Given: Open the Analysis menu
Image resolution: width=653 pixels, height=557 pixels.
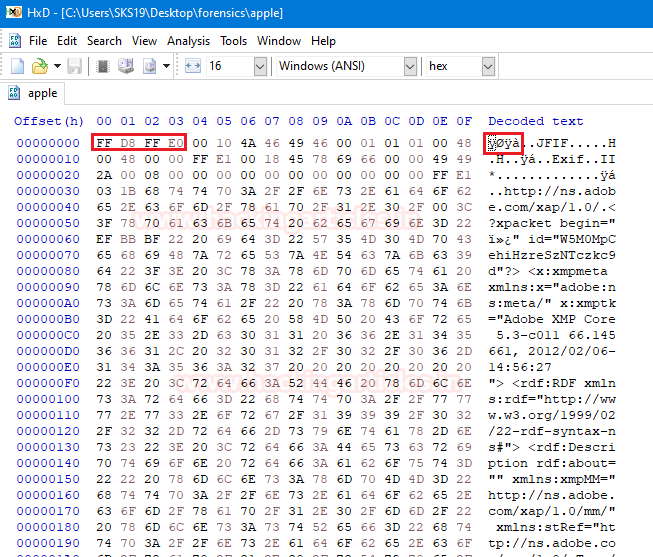Looking at the screenshot, I should 188,41.
